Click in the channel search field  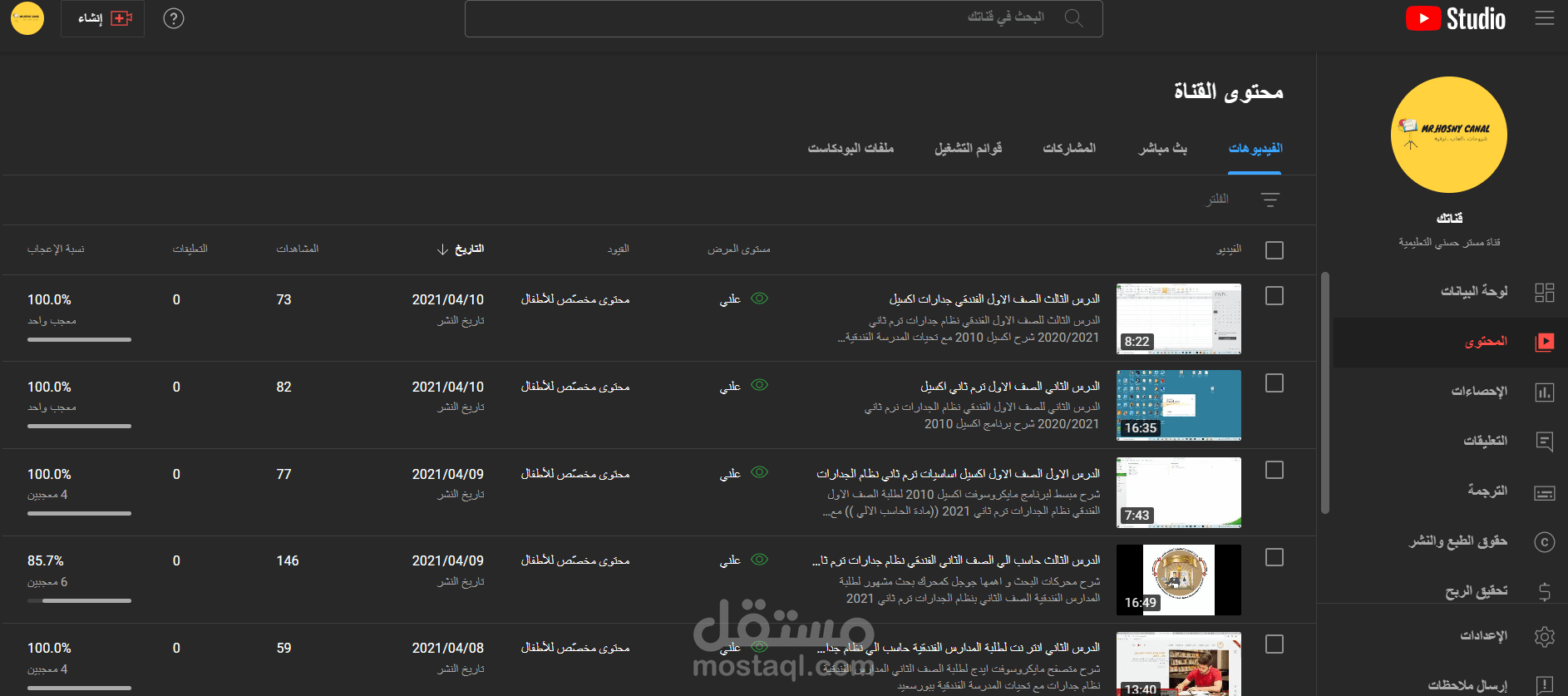coord(783,18)
